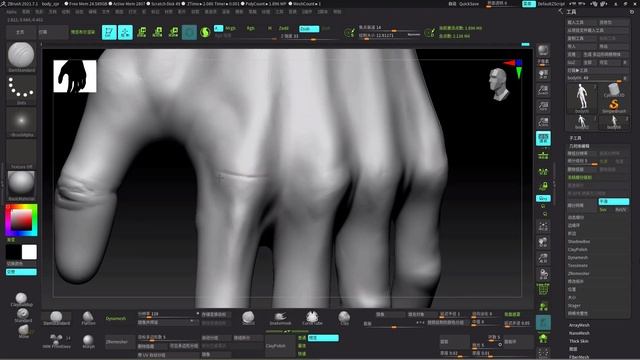Image resolution: width=640 pixels, height=360 pixels.
Task: Click the Xpose icon at shelf bottom
Action: click(x=543, y=353)
